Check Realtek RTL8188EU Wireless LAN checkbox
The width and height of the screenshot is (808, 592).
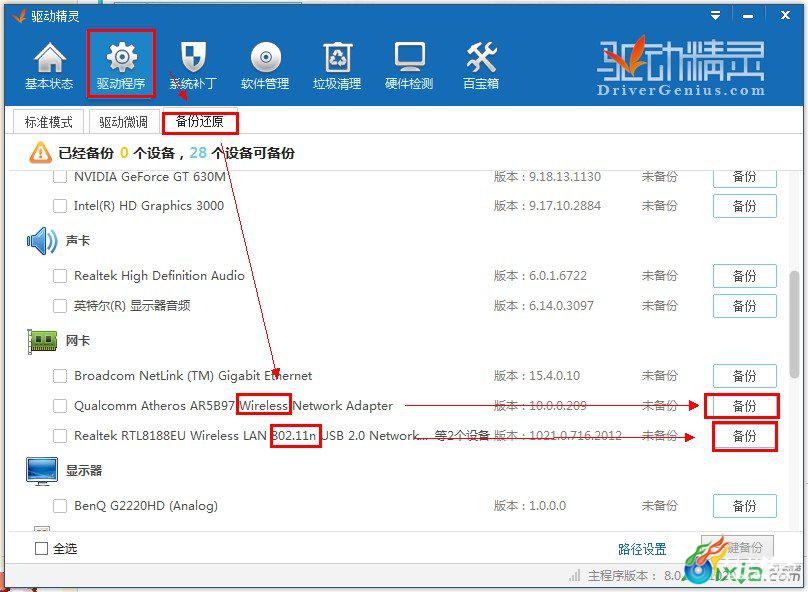60,436
